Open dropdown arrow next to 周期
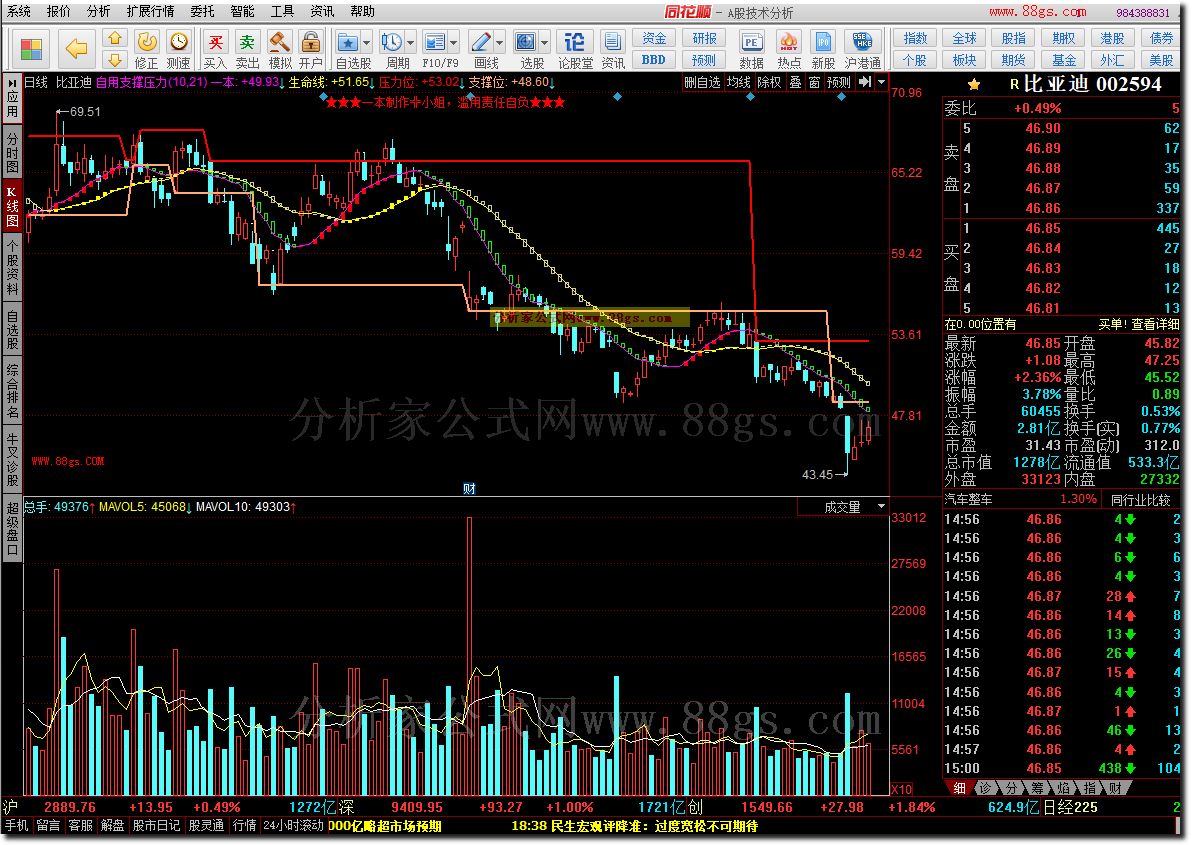Viewport: 1192px width, 845px height. coord(411,43)
